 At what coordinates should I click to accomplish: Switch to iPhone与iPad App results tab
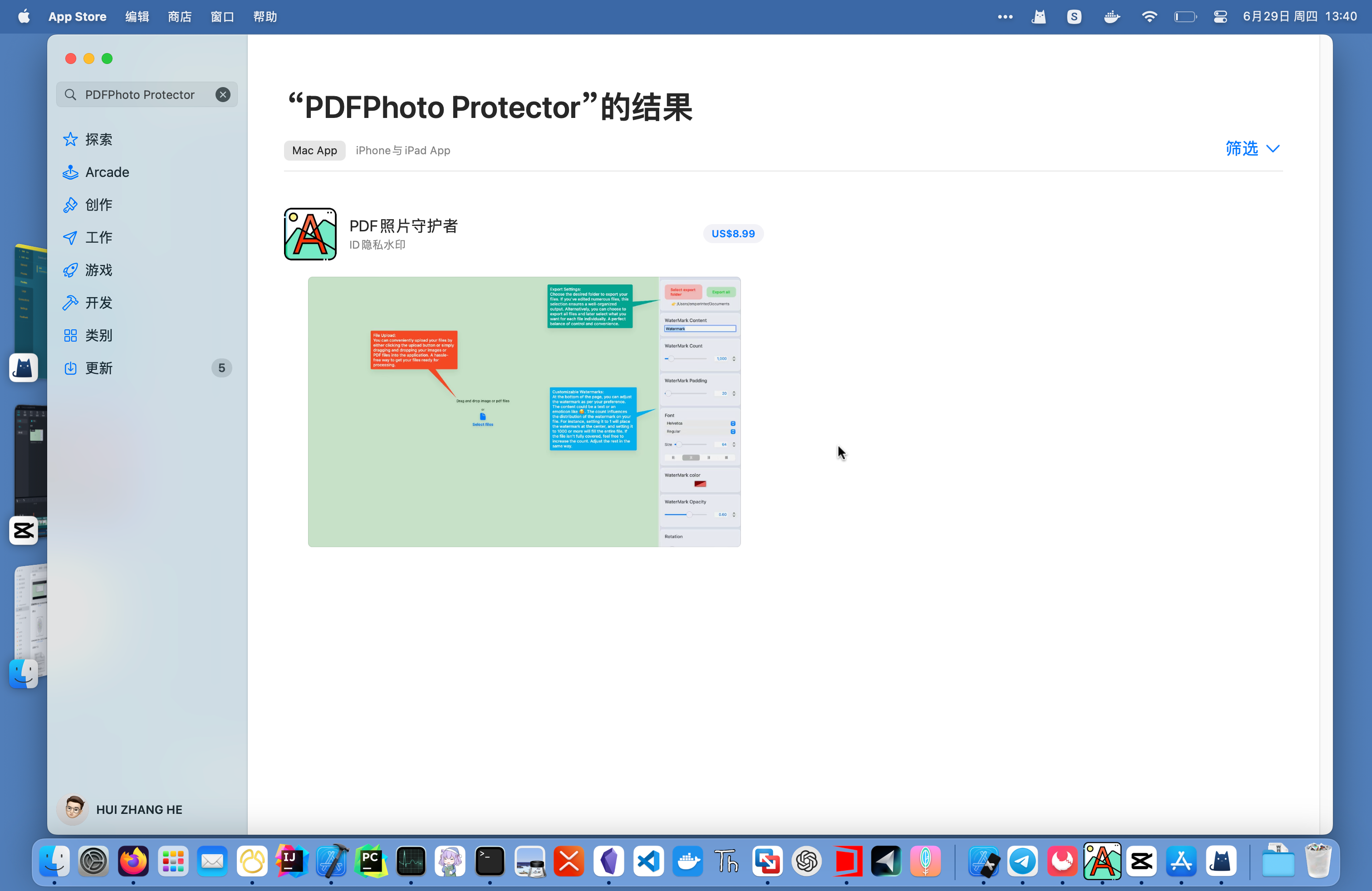[x=403, y=151]
